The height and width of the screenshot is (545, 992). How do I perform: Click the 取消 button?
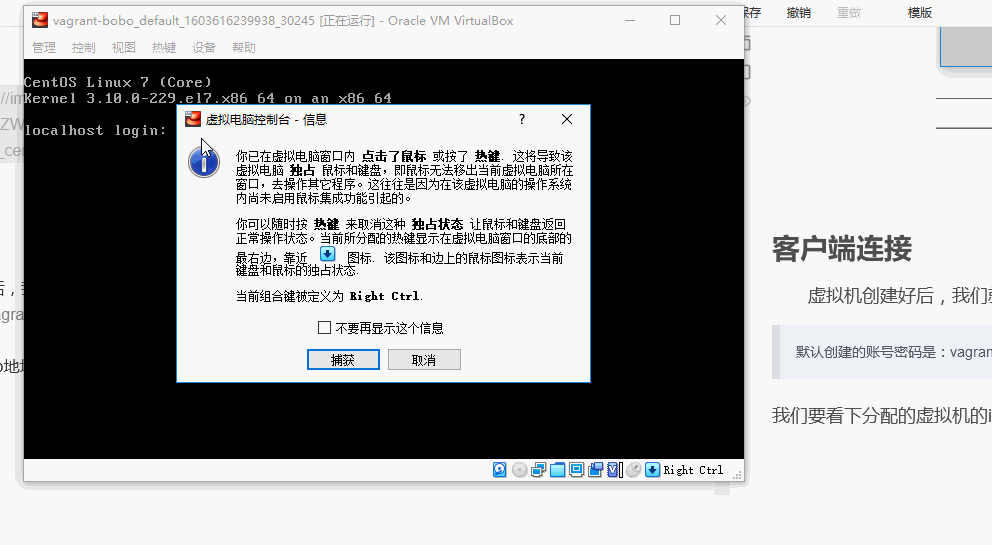click(424, 360)
